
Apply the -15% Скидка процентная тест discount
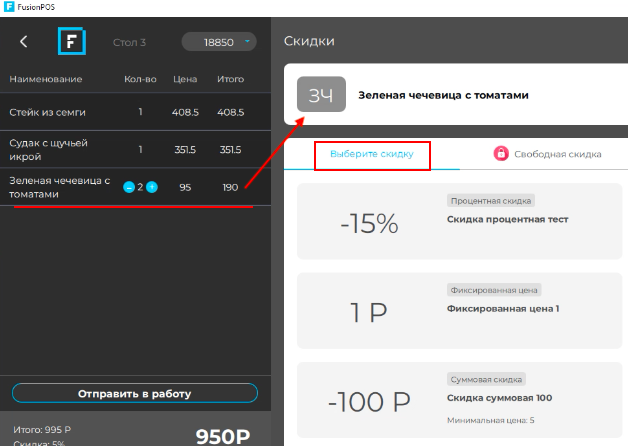tap(459, 221)
